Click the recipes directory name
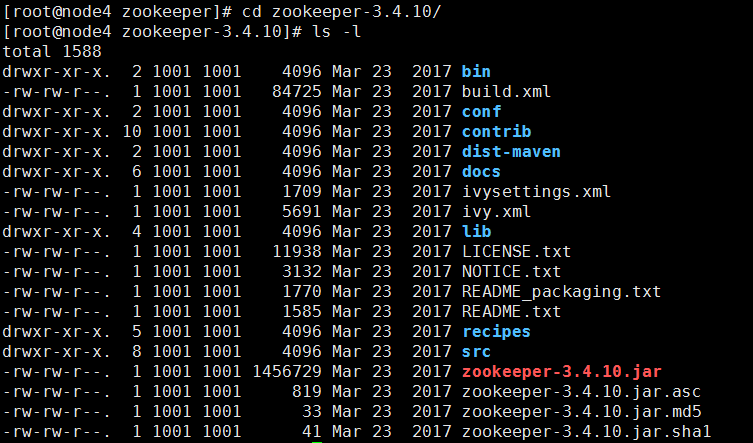This screenshot has height=443, width=753. pyautogui.click(x=496, y=332)
